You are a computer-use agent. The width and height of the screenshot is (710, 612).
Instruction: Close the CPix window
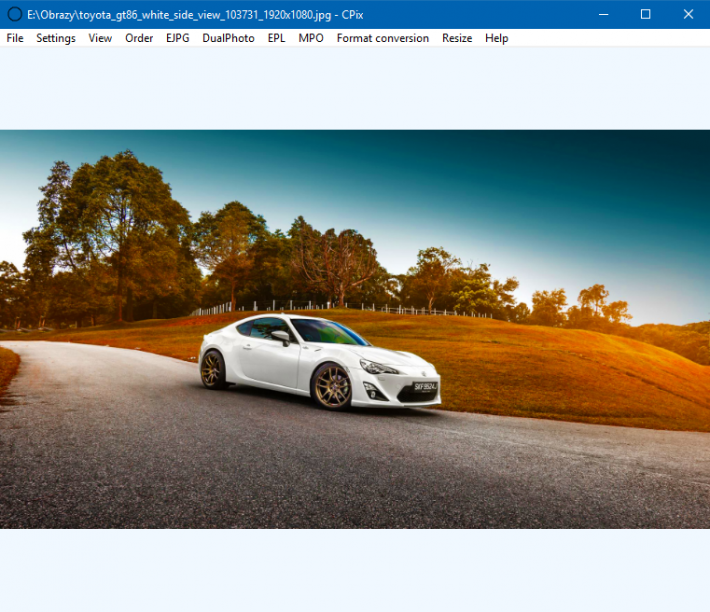[688, 14]
